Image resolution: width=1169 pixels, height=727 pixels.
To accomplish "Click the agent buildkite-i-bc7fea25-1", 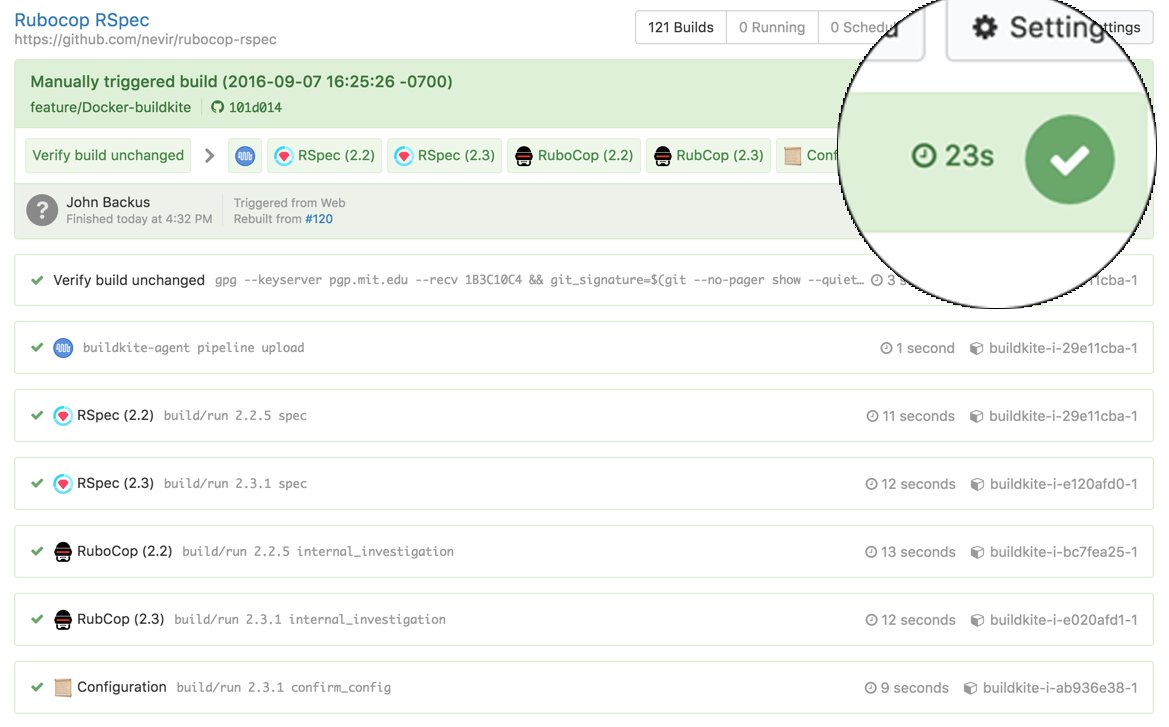I will coord(1063,552).
